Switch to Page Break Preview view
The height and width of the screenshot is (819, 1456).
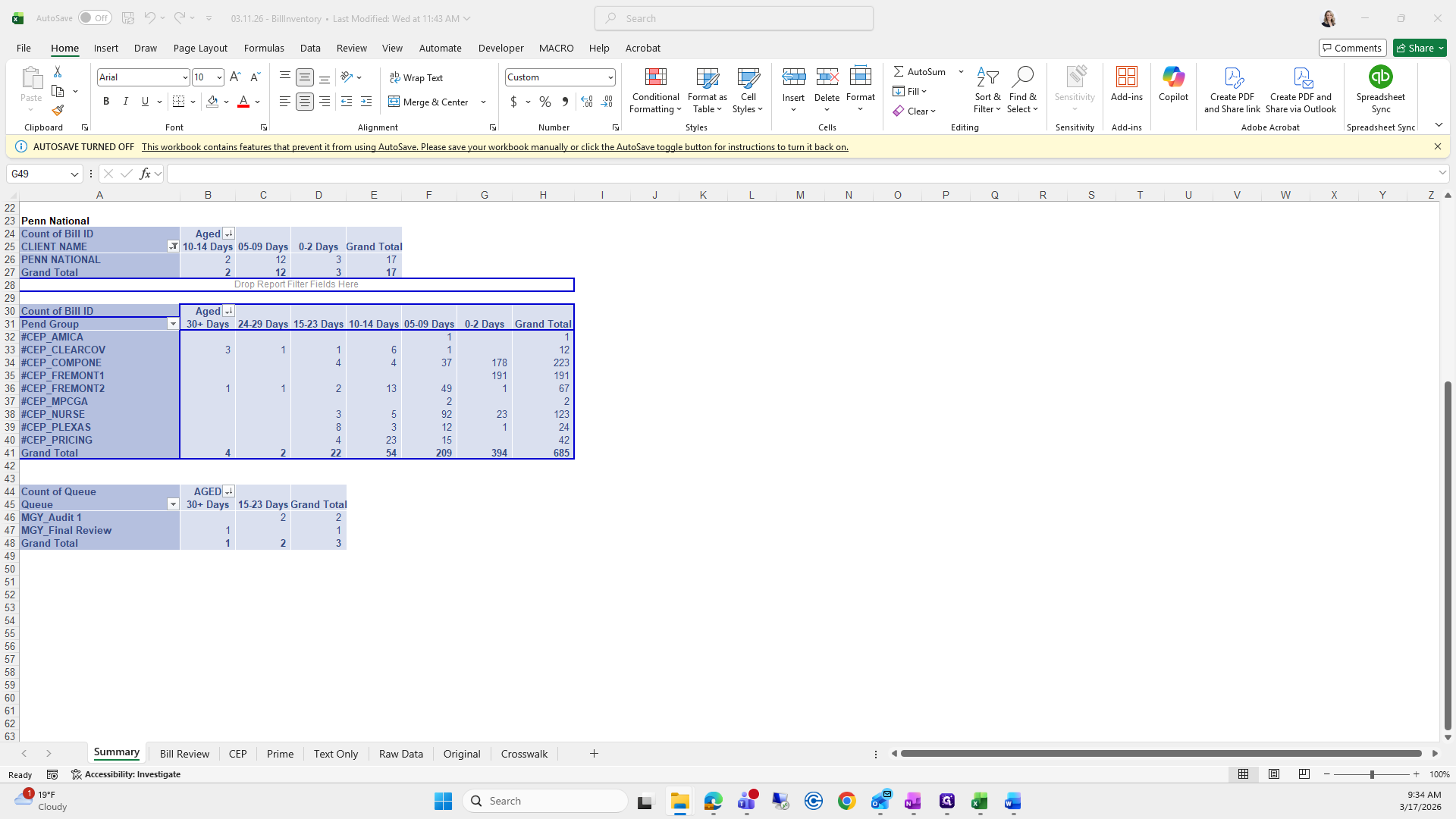(1304, 774)
